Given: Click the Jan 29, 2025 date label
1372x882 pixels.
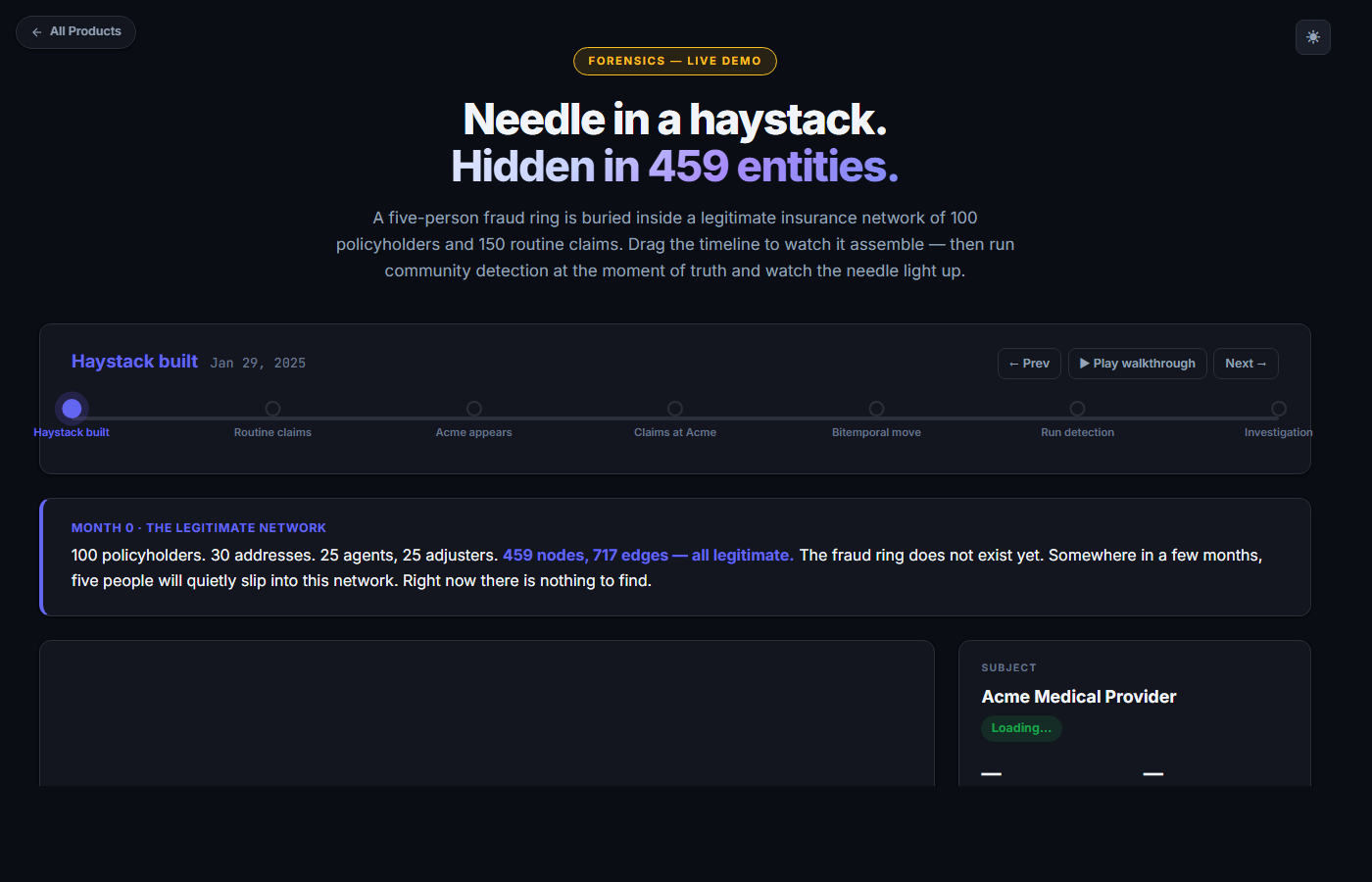Looking at the screenshot, I should 258,364.
